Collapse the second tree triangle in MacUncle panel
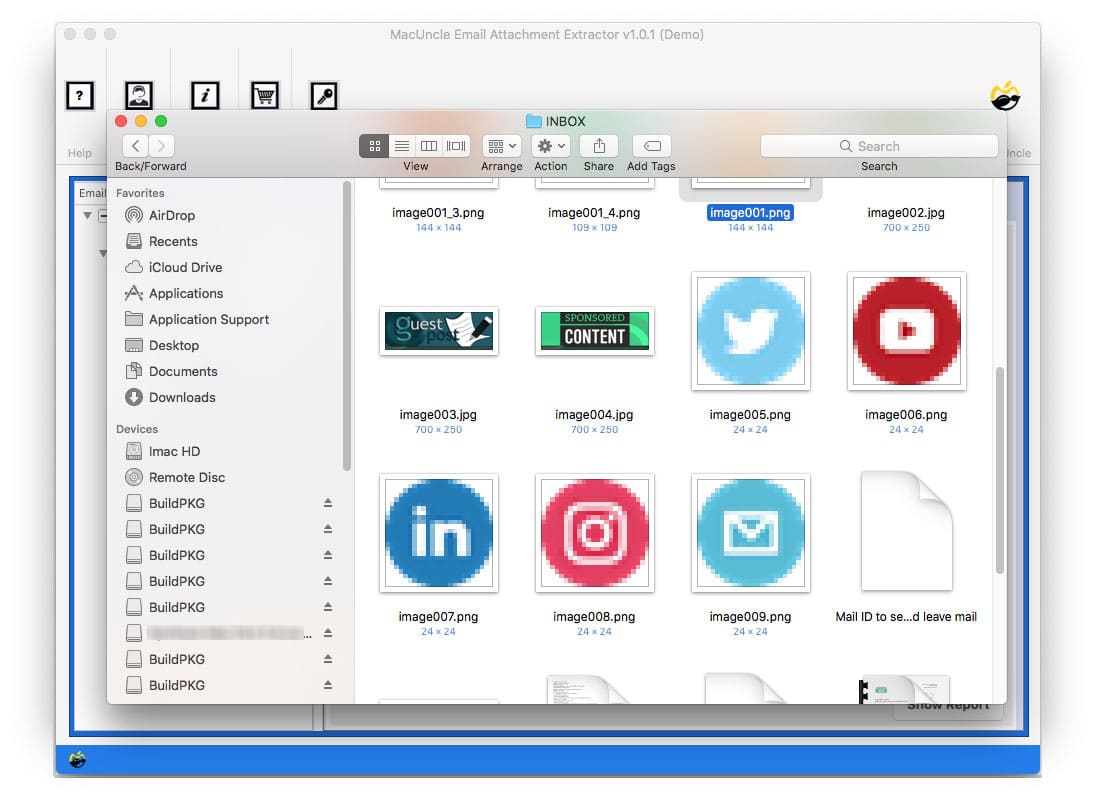The height and width of the screenshot is (799, 1096). tap(103, 253)
